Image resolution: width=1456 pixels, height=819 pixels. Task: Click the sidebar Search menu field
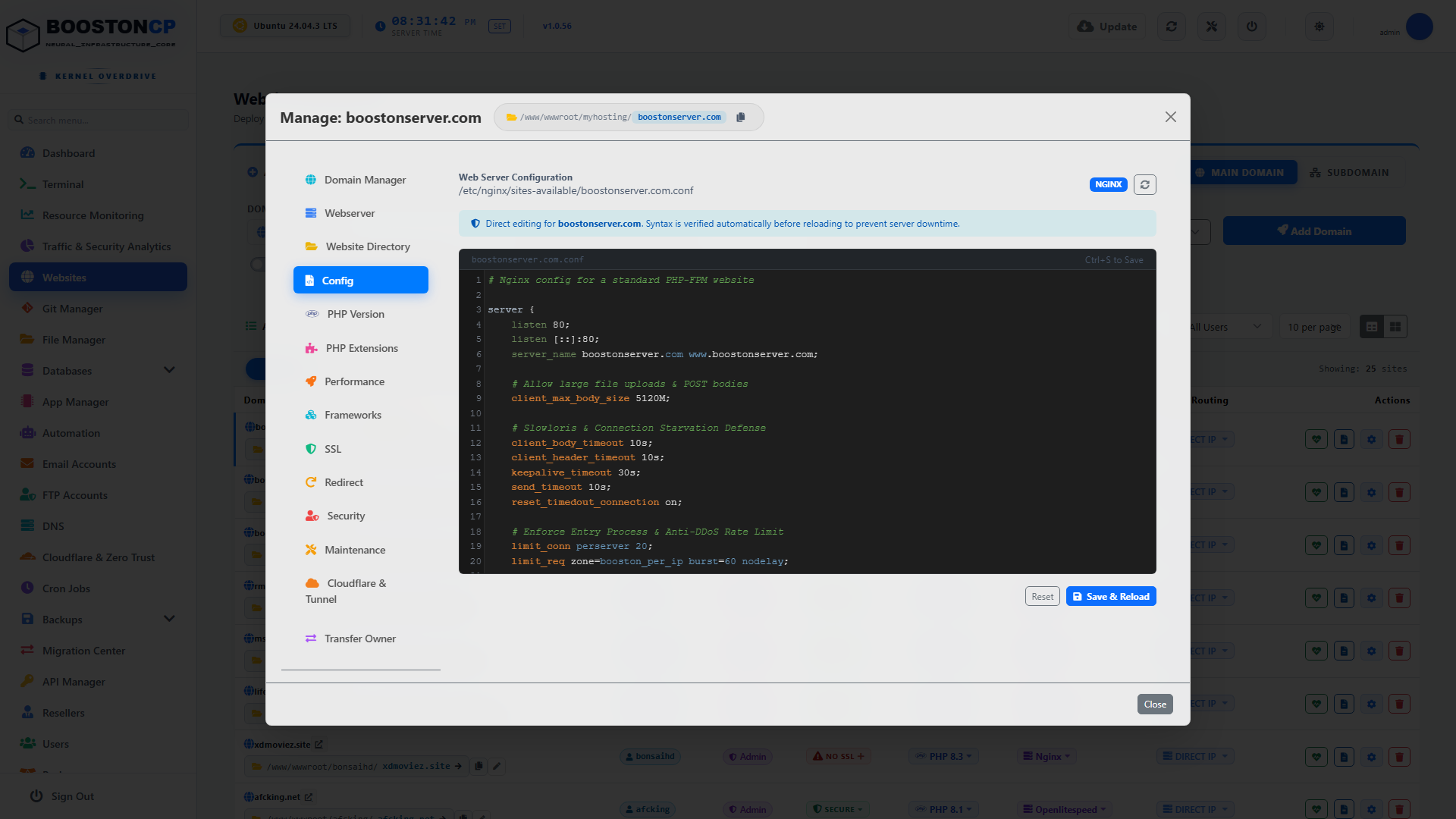[99, 120]
